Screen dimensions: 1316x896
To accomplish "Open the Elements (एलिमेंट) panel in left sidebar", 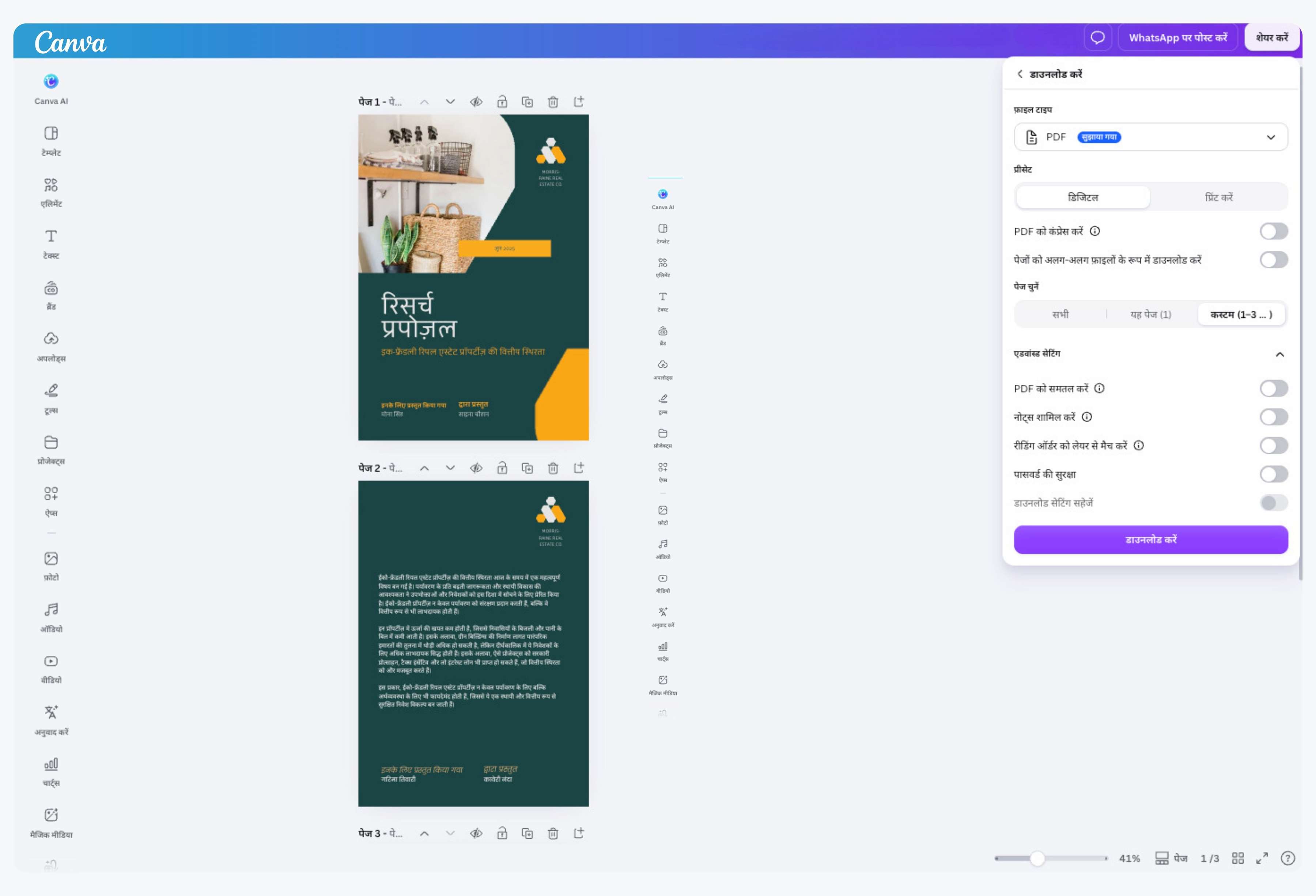I will tap(51, 193).
